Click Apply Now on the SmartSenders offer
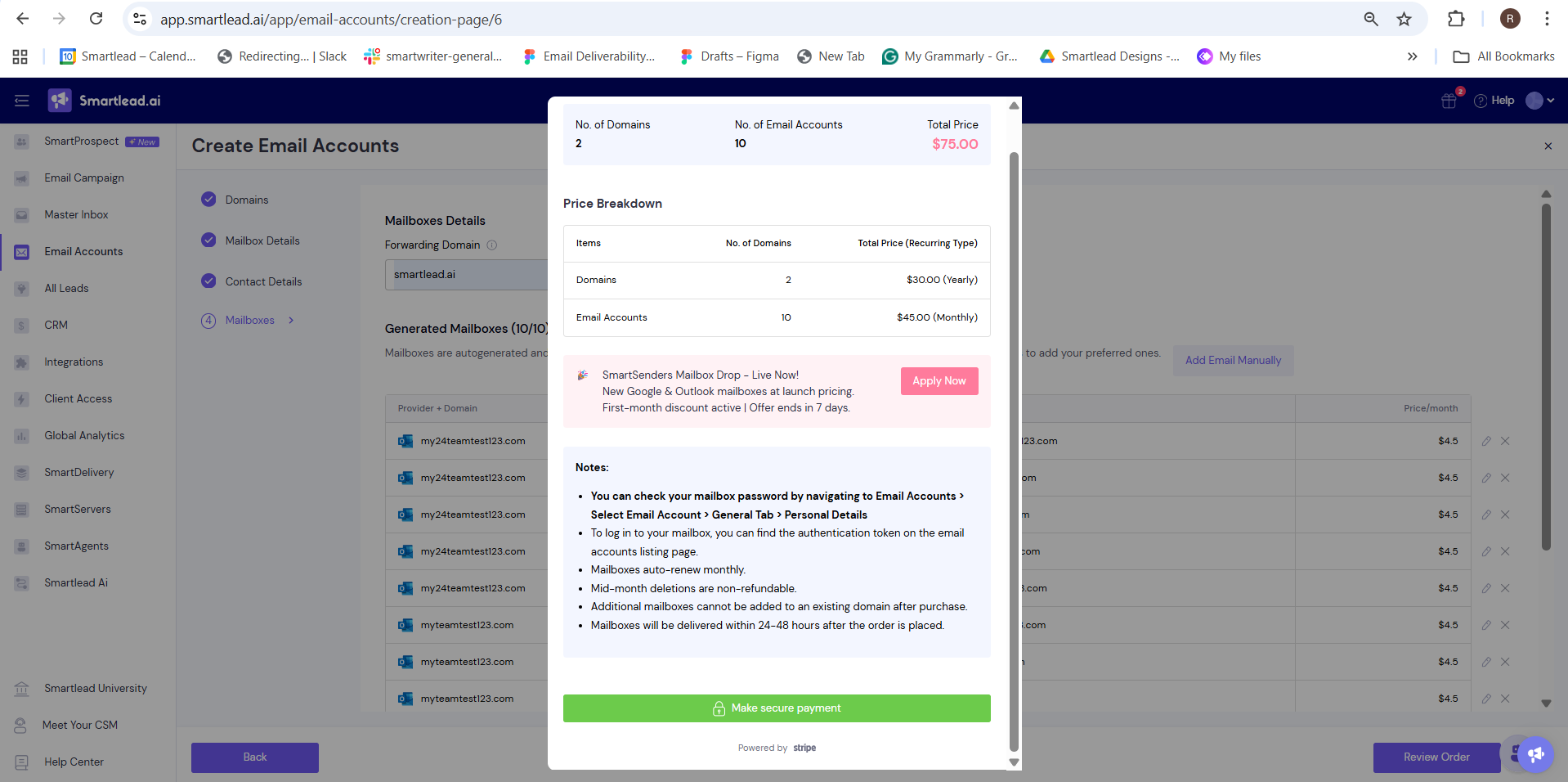This screenshot has height=782, width=1568. [939, 381]
